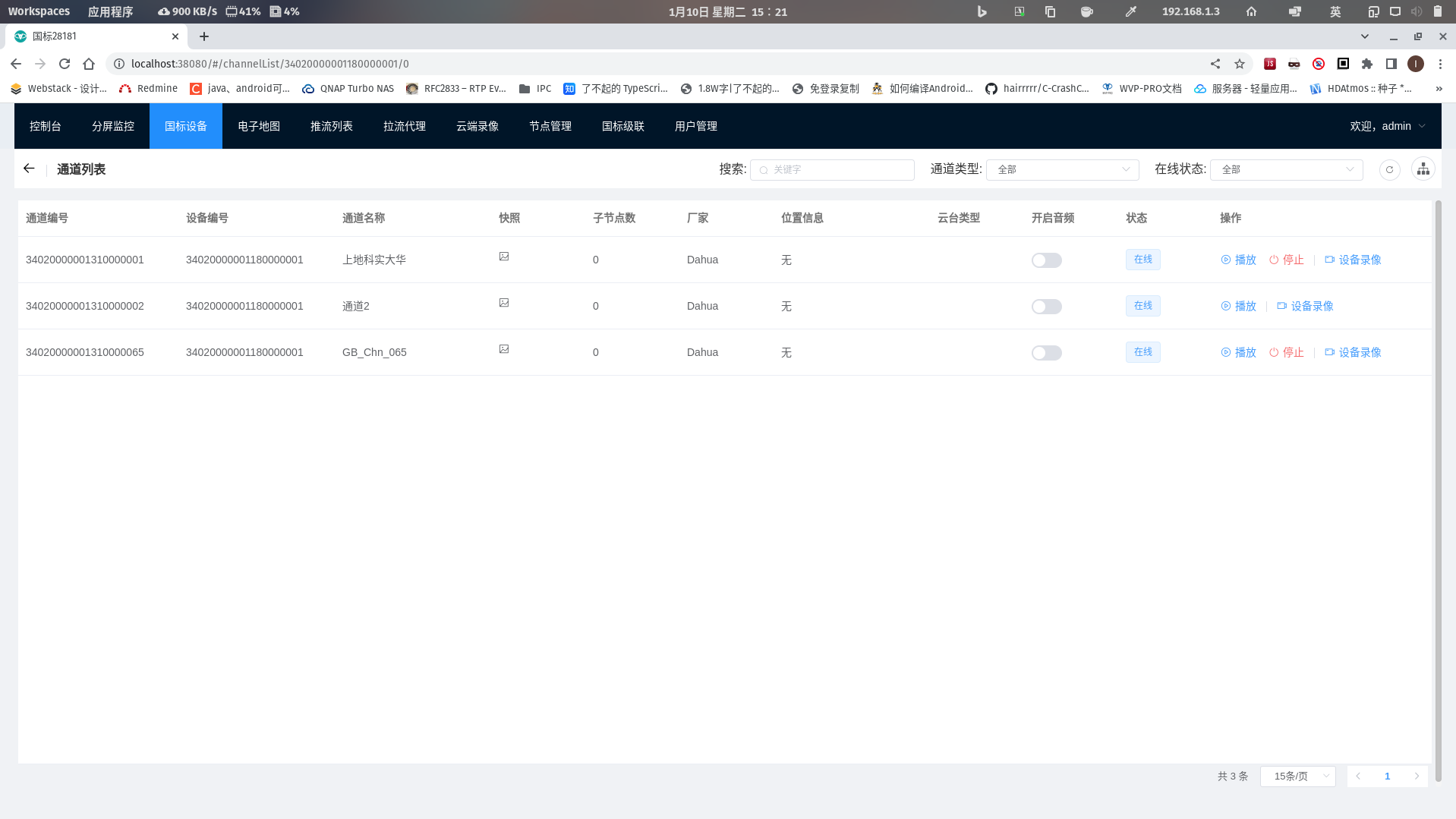Open snapshot icon for 上地科实大华 channel
The height and width of the screenshot is (819, 1456).
pyautogui.click(x=504, y=257)
